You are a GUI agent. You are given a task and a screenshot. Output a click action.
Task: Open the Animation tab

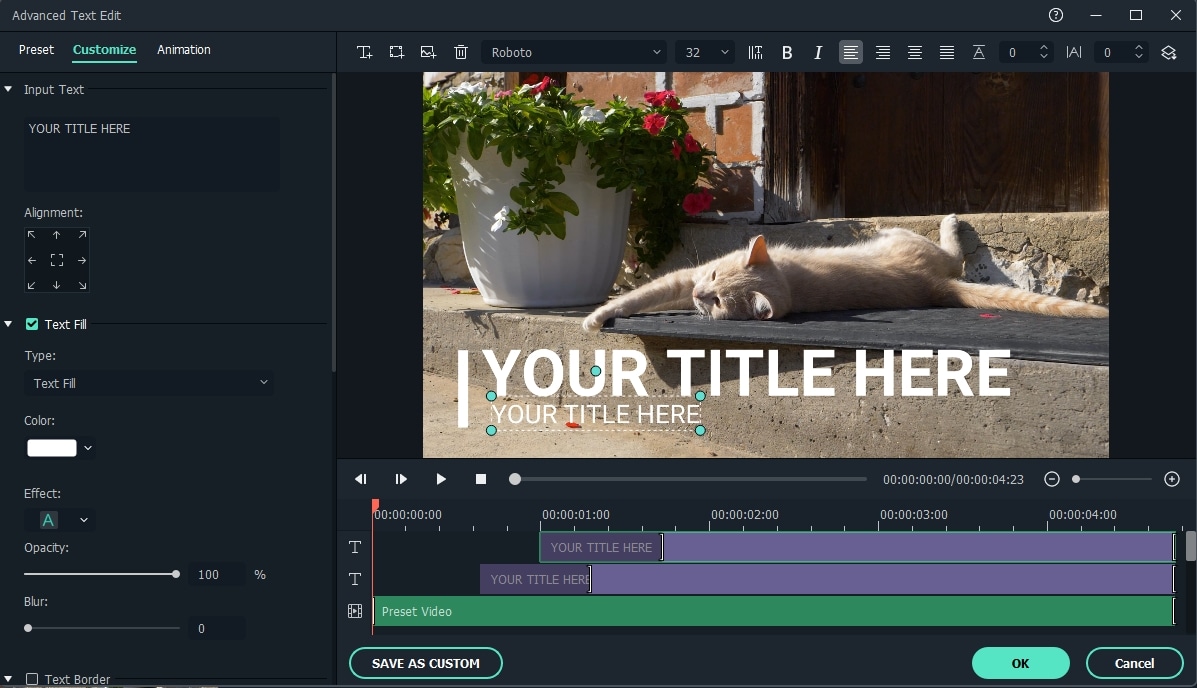(184, 50)
